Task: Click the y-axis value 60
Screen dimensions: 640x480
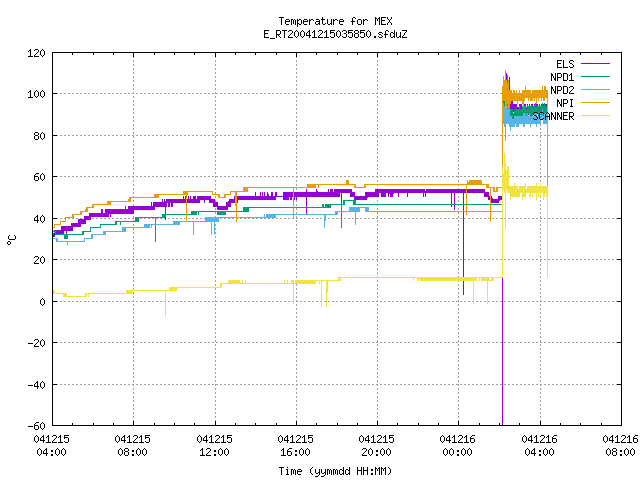Action: point(39,177)
